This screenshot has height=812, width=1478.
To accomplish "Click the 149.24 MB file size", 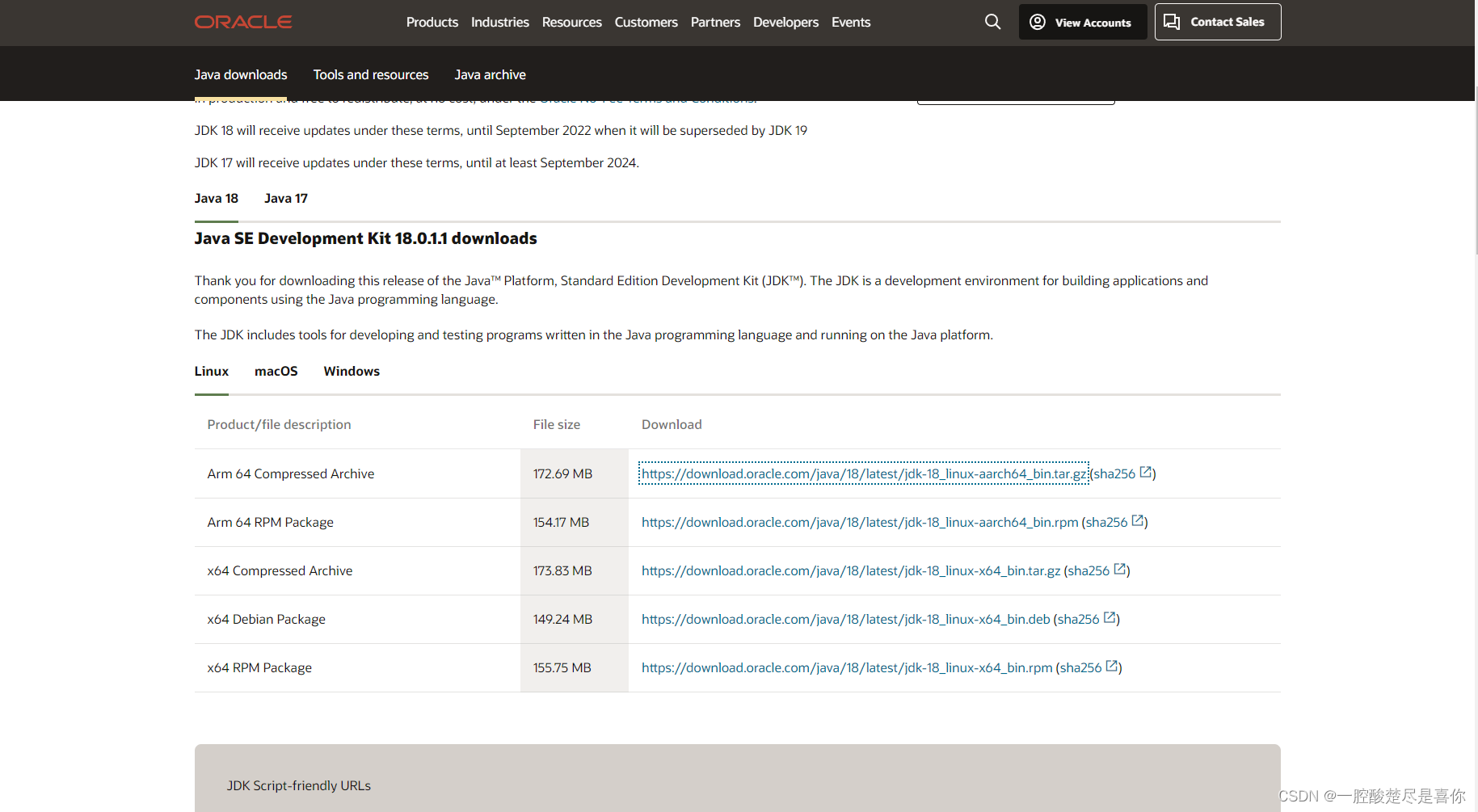I will 562,619.
